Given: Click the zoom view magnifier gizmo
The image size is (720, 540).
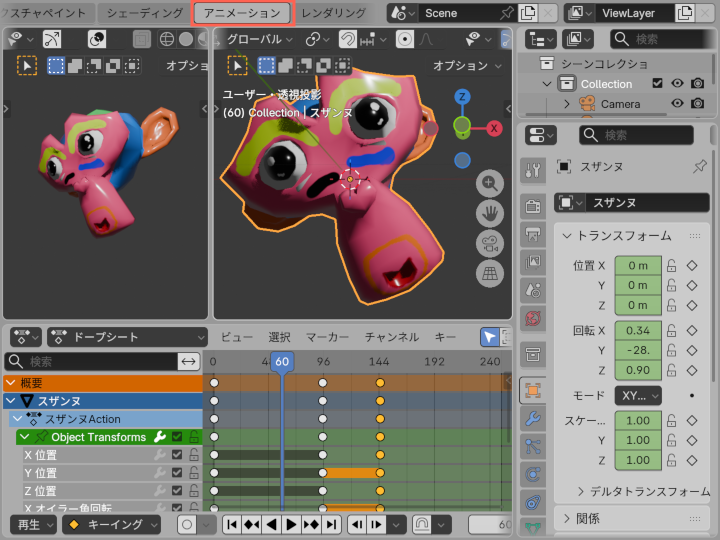Looking at the screenshot, I should pos(489,184).
